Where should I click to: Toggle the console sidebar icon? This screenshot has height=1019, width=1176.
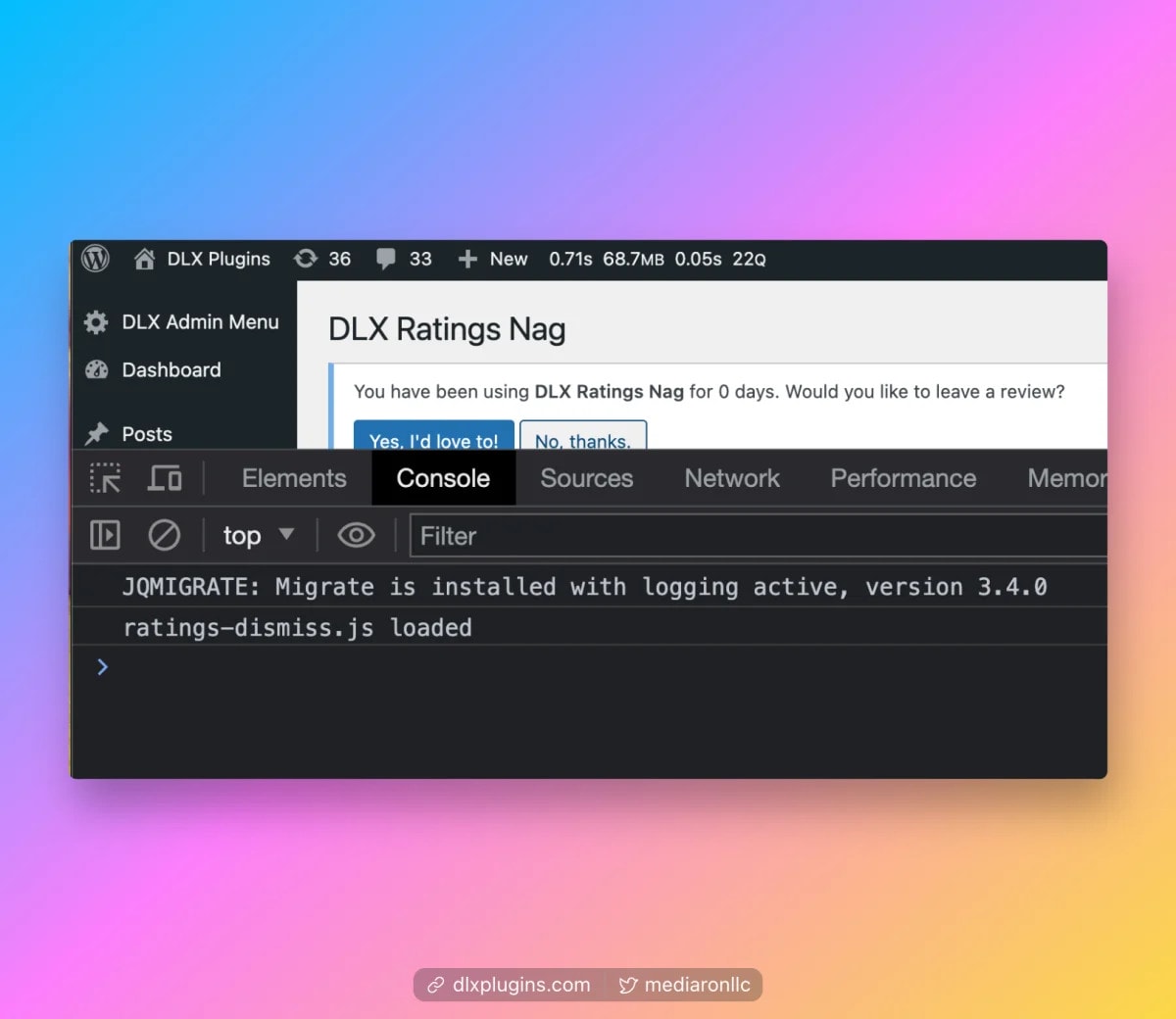pyautogui.click(x=105, y=535)
